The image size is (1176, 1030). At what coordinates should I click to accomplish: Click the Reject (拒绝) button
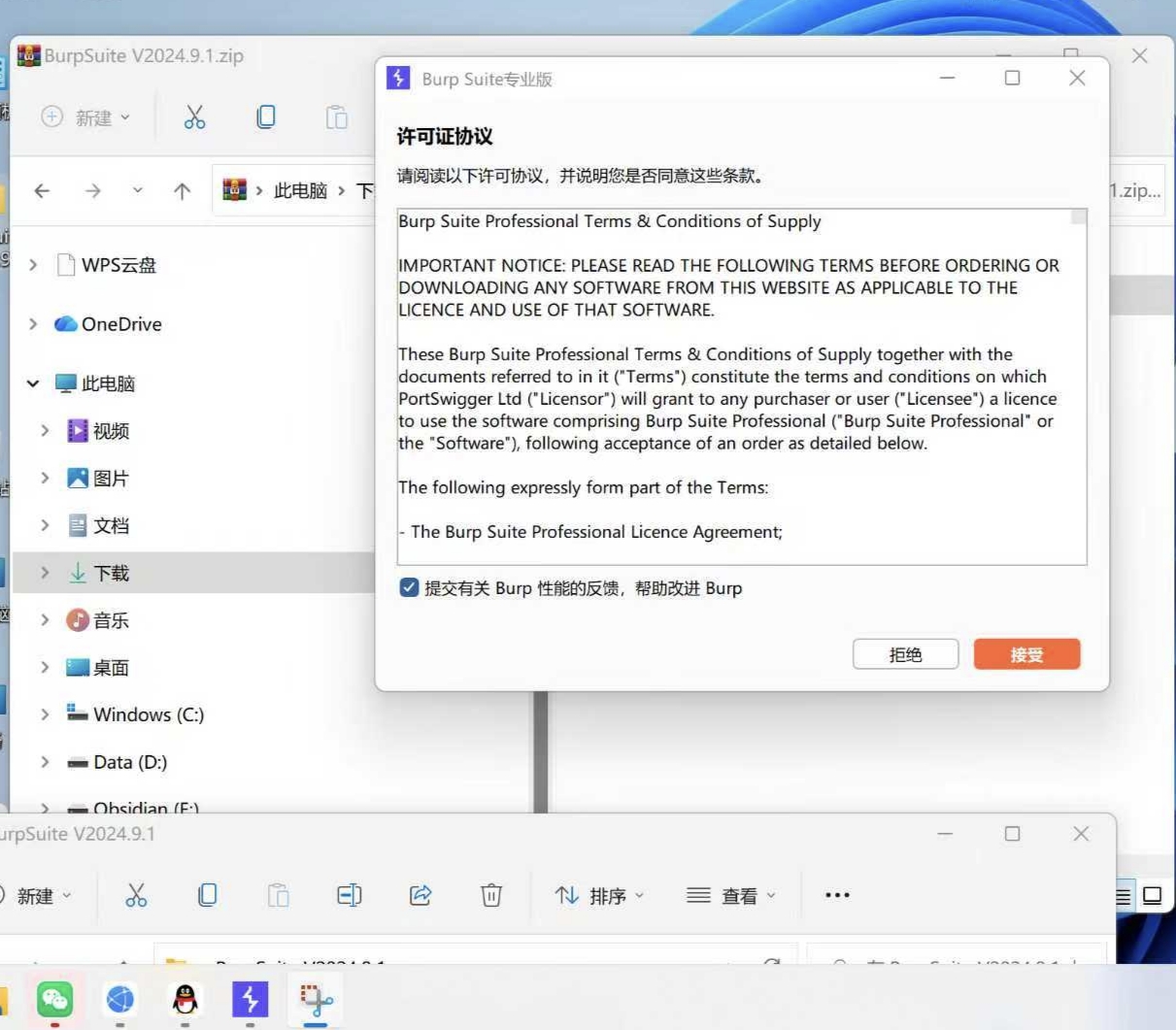click(x=905, y=654)
